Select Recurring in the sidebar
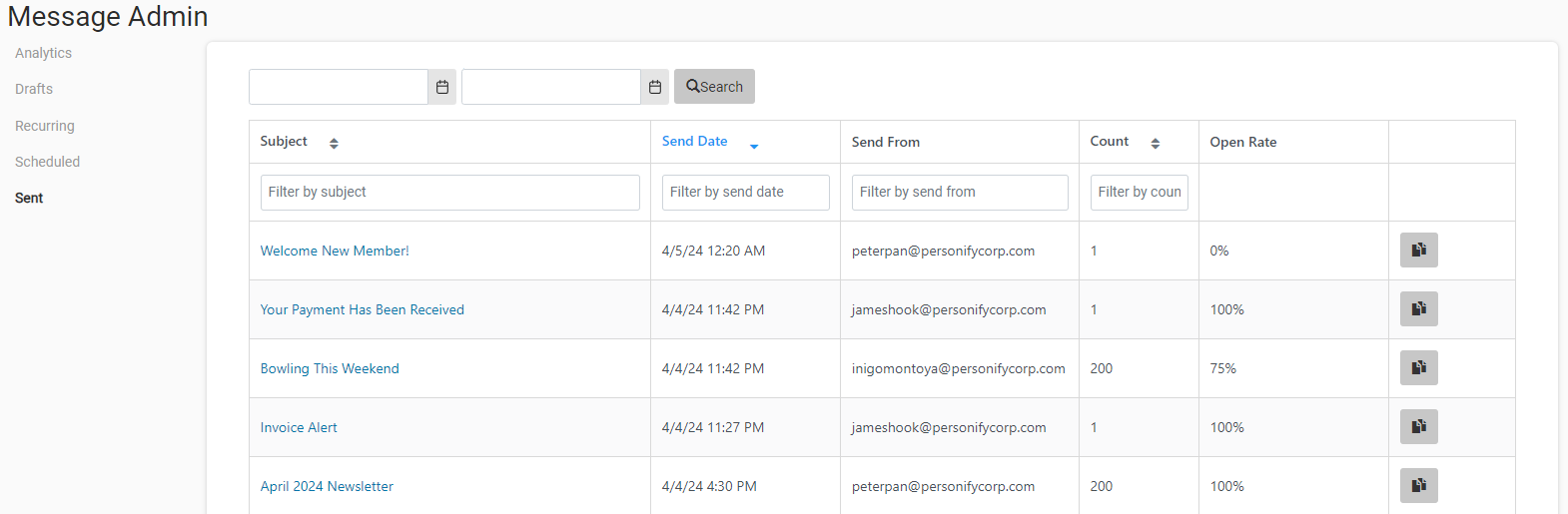Screen dimensions: 1568x514 pyautogui.click(x=45, y=126)
